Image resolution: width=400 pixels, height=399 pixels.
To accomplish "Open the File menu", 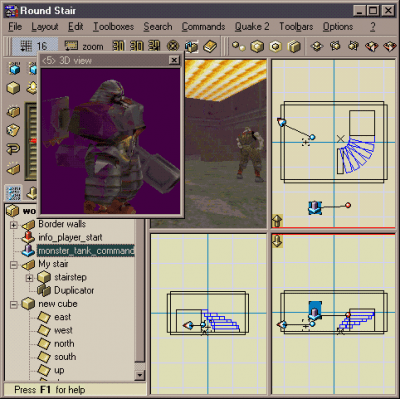I will click(x=15, y=27).
